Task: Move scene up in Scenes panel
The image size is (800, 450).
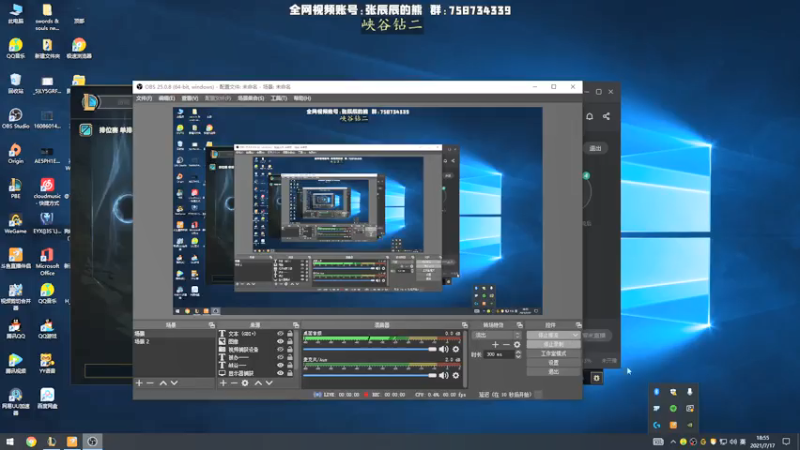Action: [163, 383]
